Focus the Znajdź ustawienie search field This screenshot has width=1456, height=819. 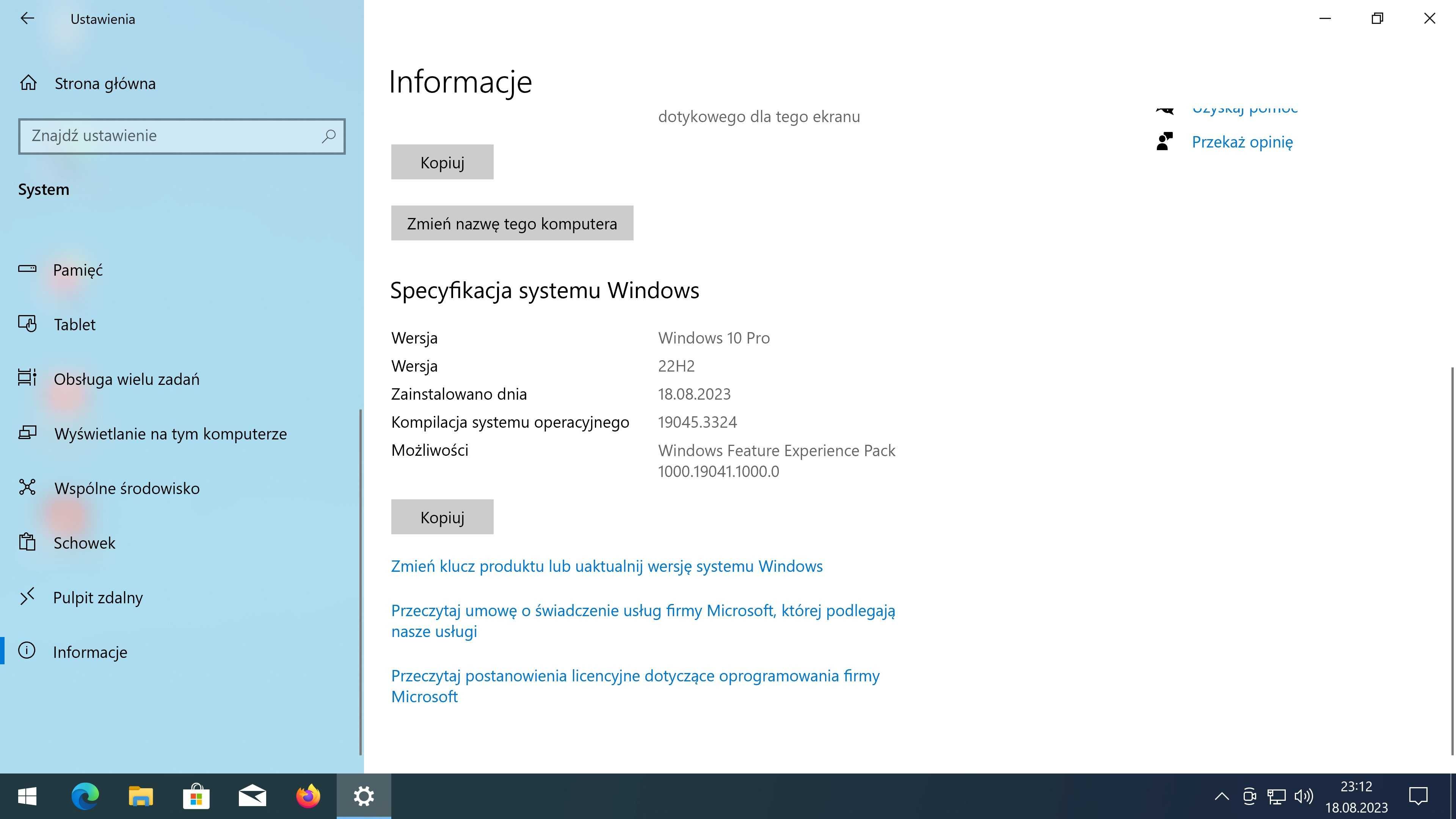point(182,136)
